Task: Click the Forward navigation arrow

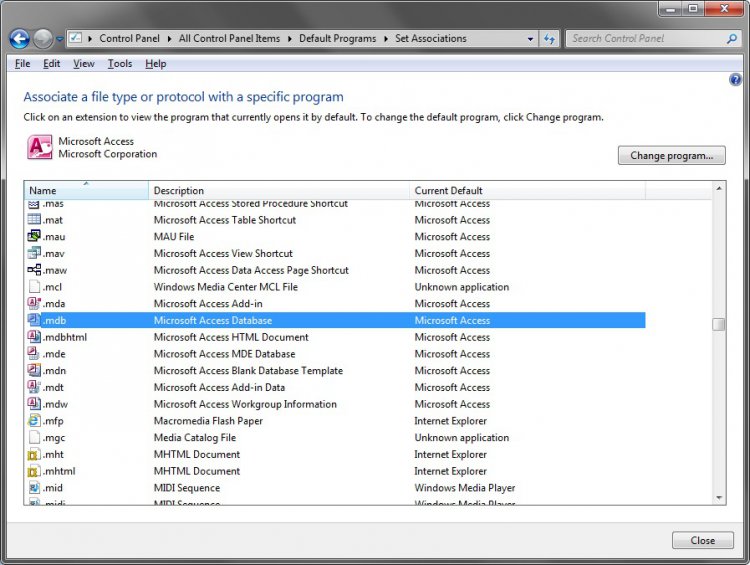Action: 43,39
